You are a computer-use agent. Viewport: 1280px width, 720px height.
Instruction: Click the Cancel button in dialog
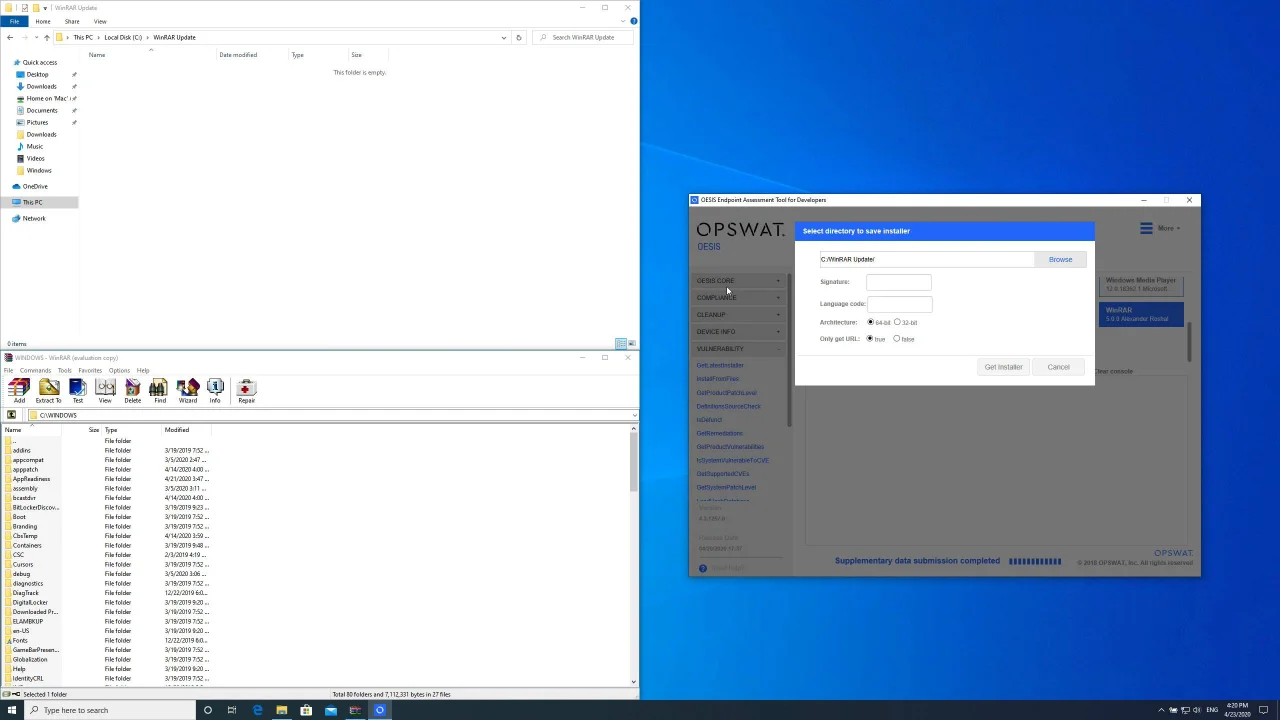pos(1058,367)
